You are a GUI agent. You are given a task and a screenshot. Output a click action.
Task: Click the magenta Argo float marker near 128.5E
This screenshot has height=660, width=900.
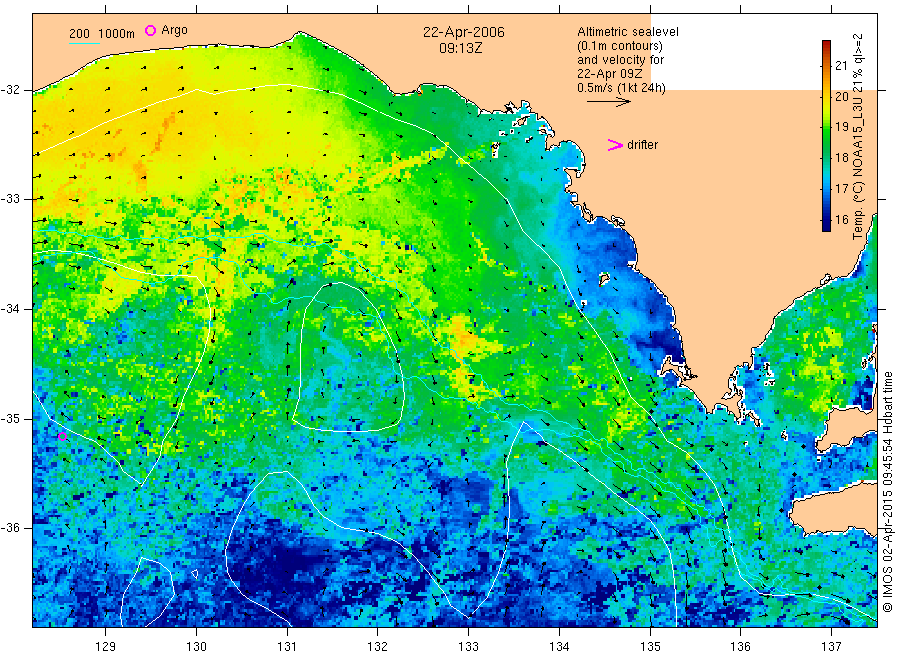63,437
